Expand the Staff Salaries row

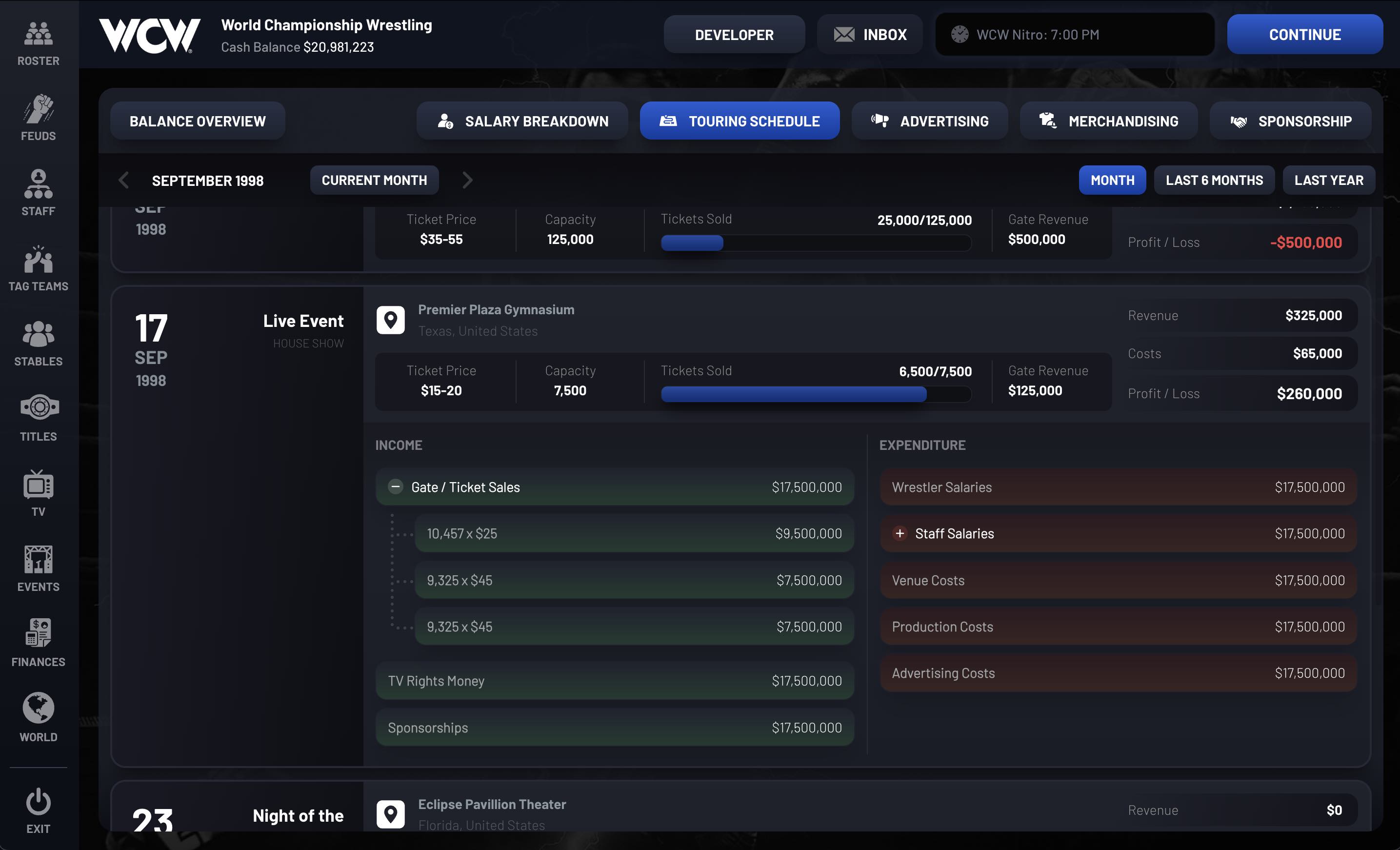pos(900,533)
